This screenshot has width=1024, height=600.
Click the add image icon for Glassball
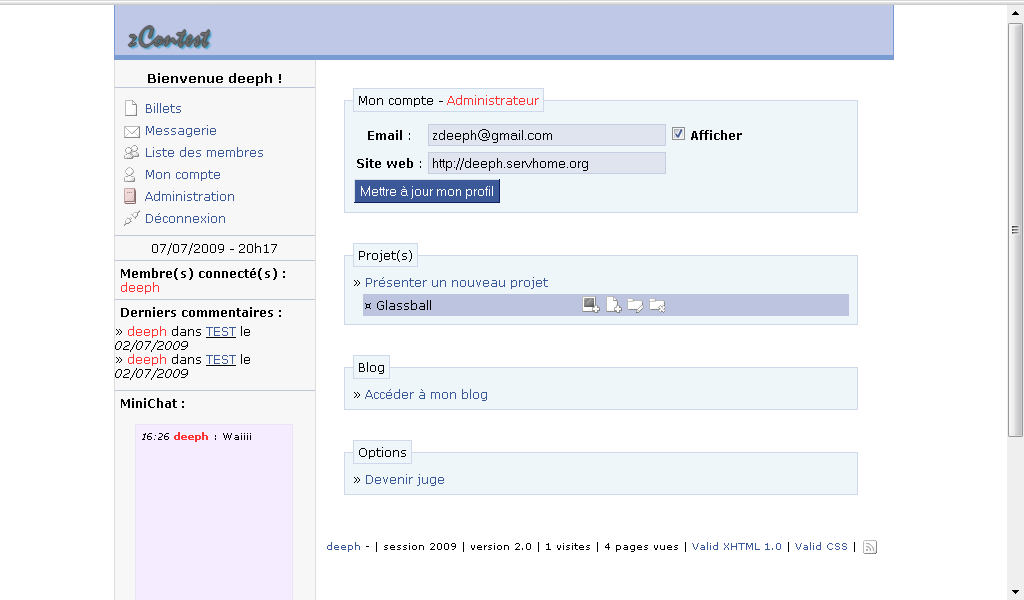[591, 305]
